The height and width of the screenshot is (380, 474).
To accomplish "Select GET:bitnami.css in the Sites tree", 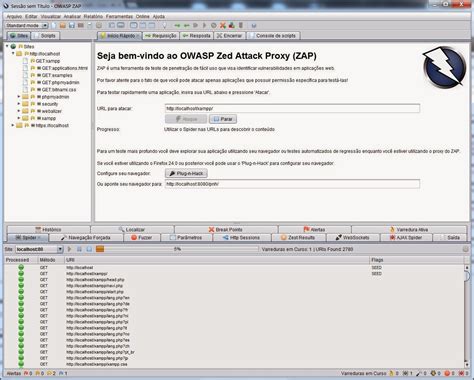I will (59, 90).
